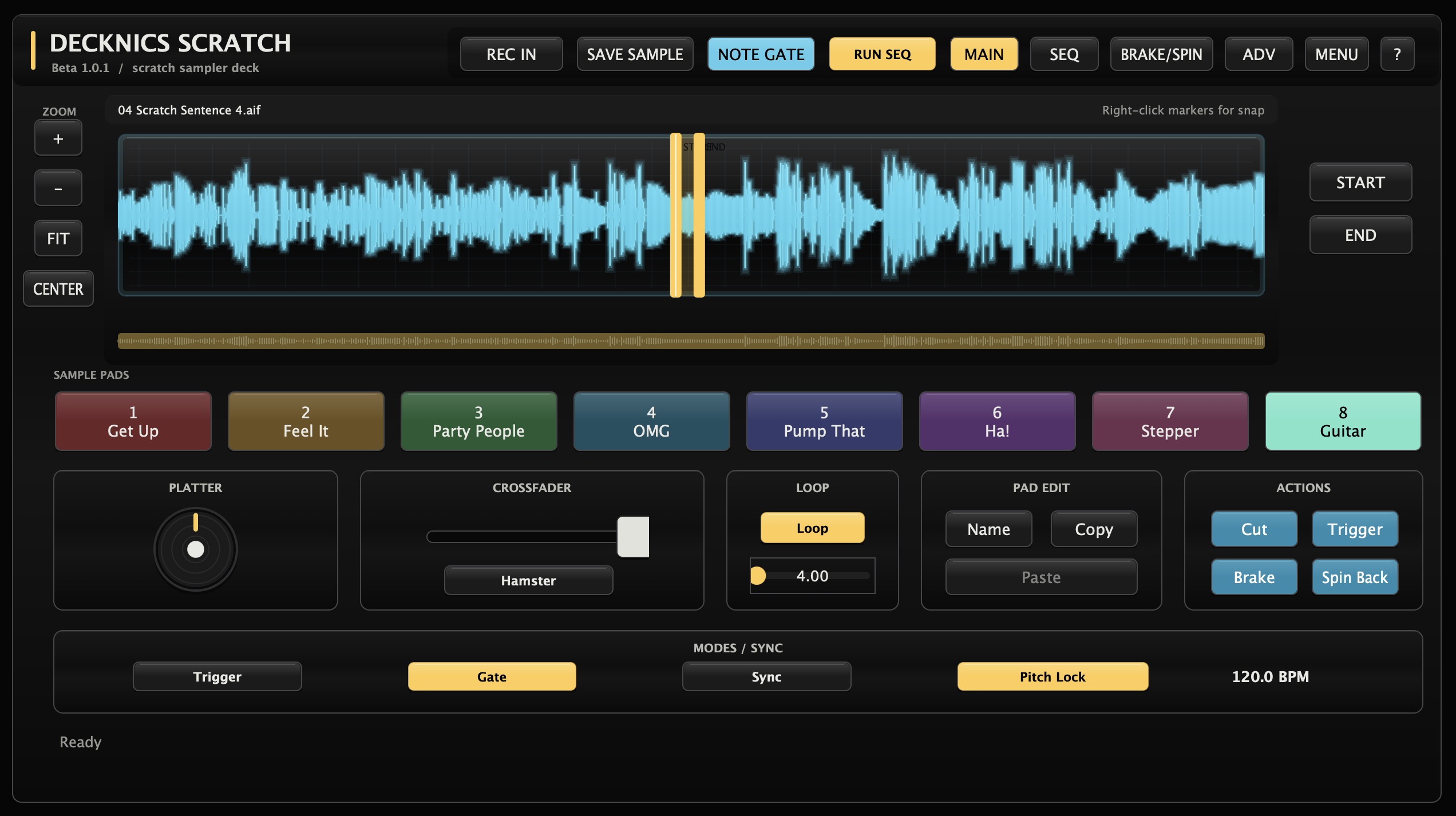Trigger sample pad 1 Get Up
1456x816 pixels.
pos(133,422)
